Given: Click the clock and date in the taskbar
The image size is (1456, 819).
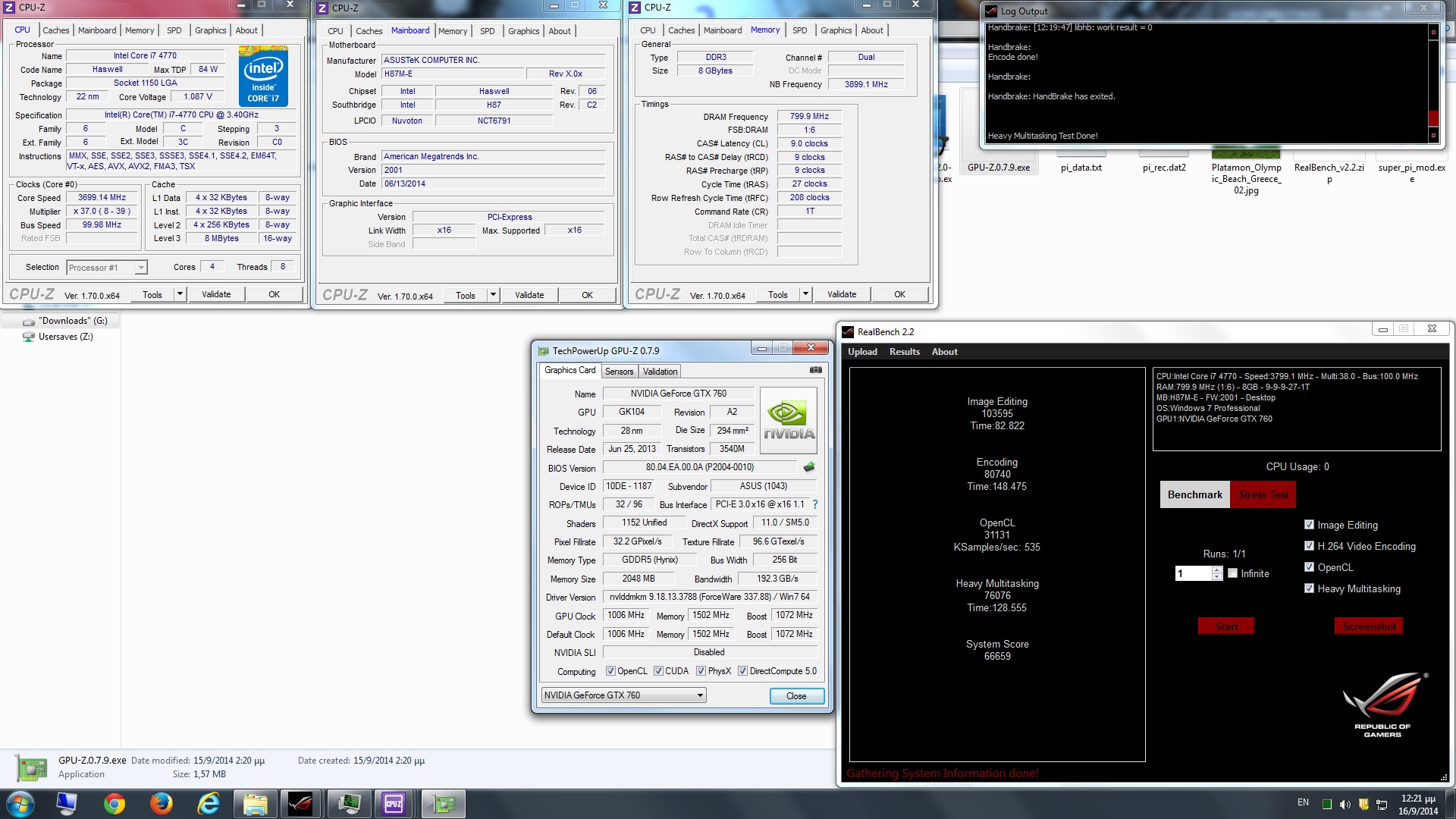Looking at the screenshot, I should 1417,805.
